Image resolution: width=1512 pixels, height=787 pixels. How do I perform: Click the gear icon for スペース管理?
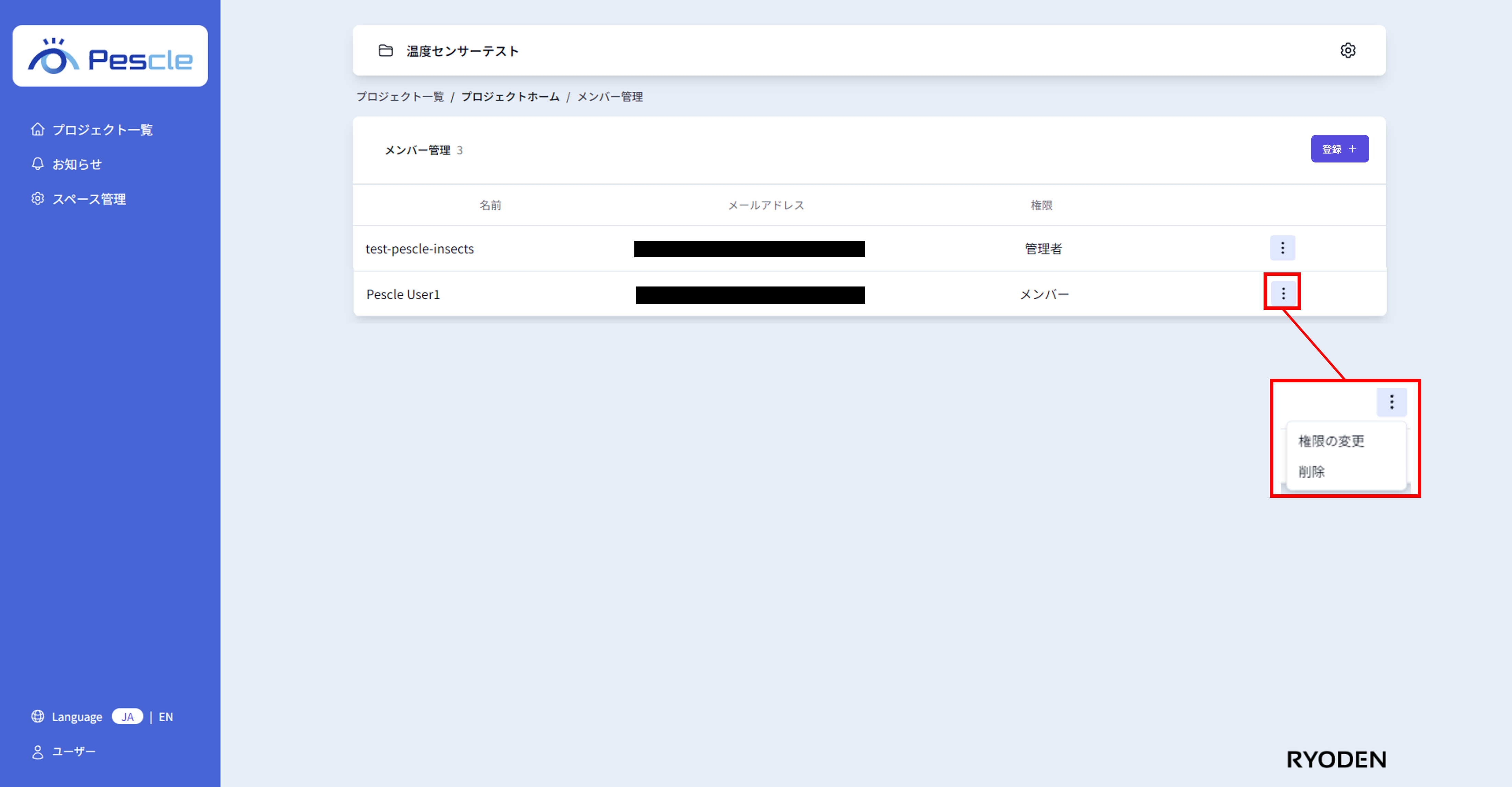pyautogui.click(x=37, y=198)
